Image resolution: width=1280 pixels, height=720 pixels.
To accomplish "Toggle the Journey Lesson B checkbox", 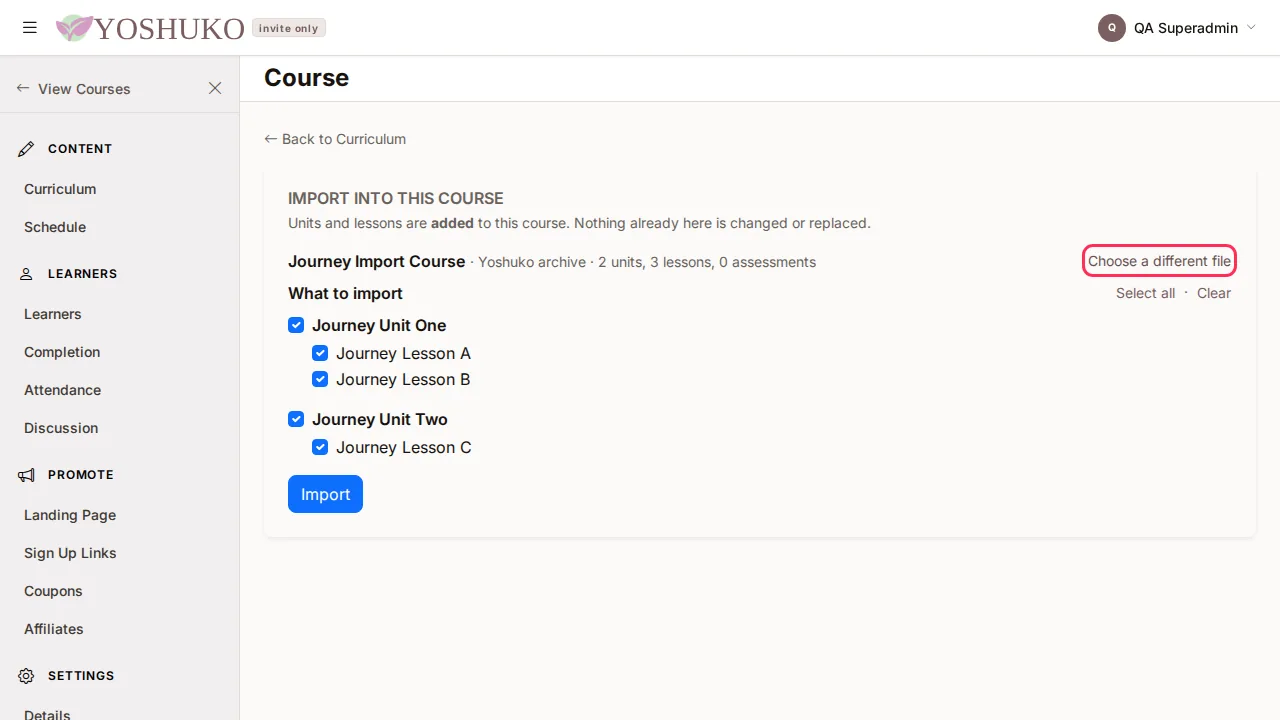I will pos(320,379).
